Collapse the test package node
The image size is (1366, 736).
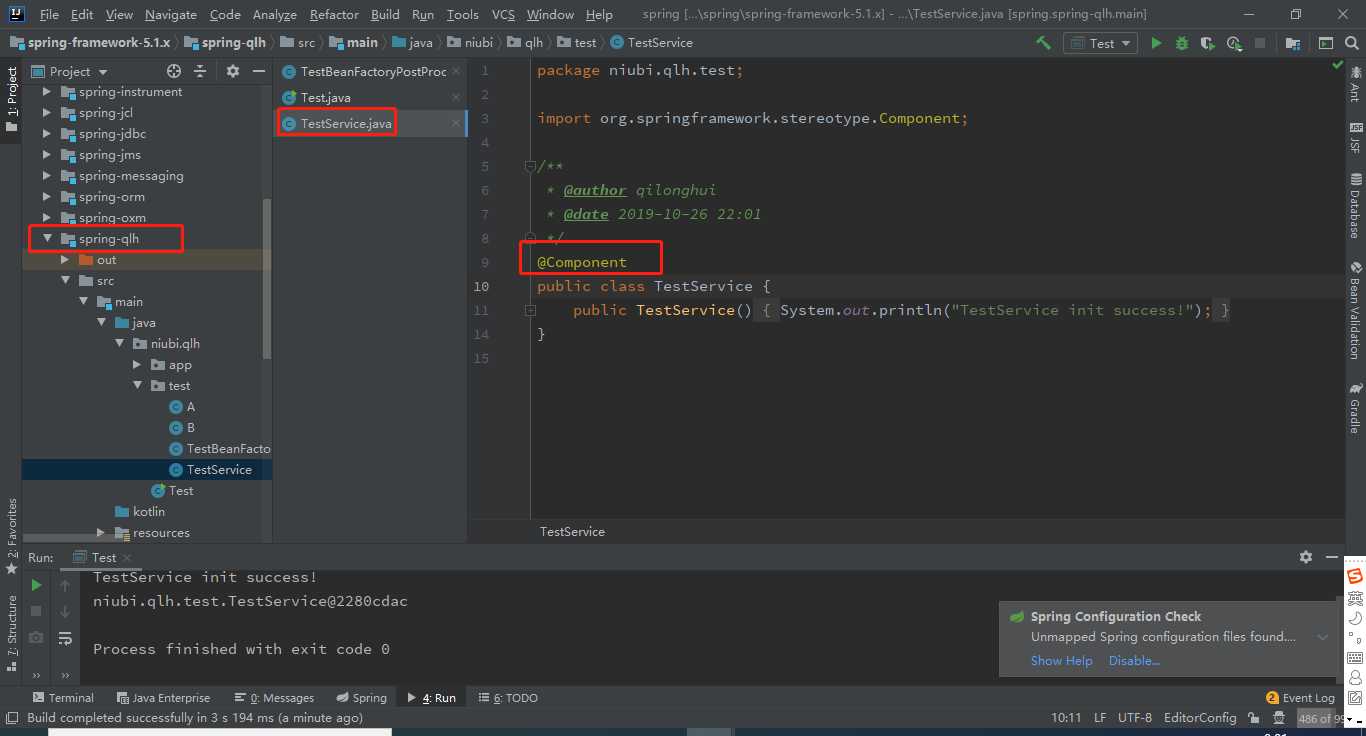[137, 386]
